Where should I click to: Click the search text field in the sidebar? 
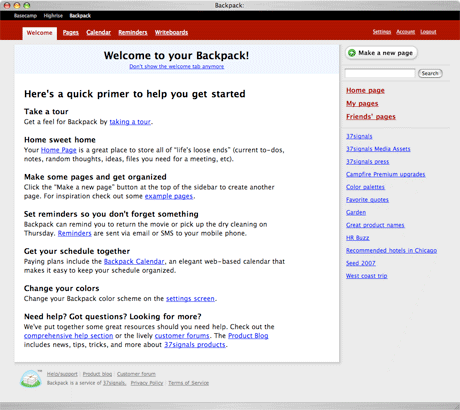[x=380, y=73]
